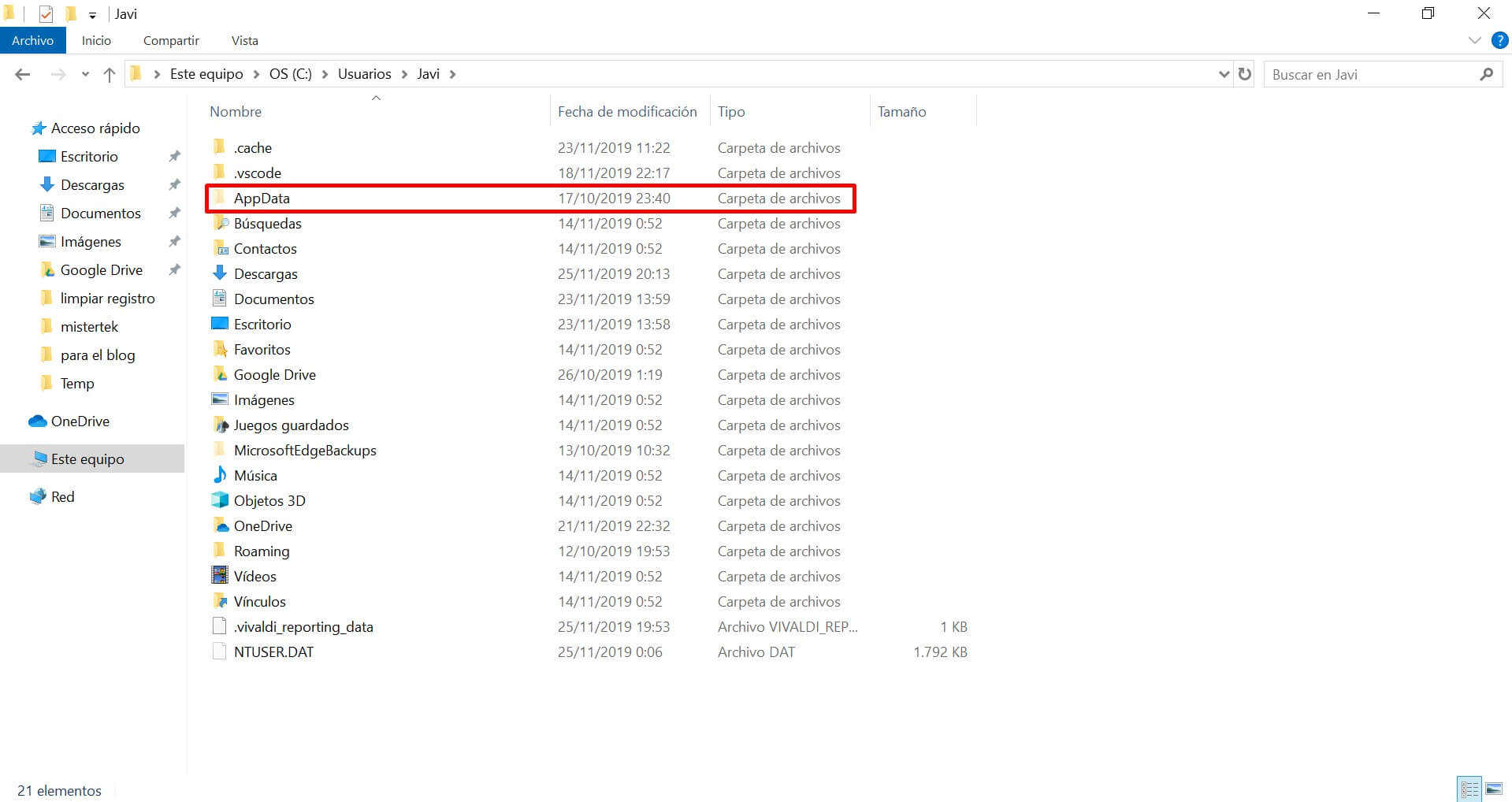This screenshot has width=1512, height=802.
Task: Switch to details view layout
Action: pyautogui.click(x=1469, y=789)
